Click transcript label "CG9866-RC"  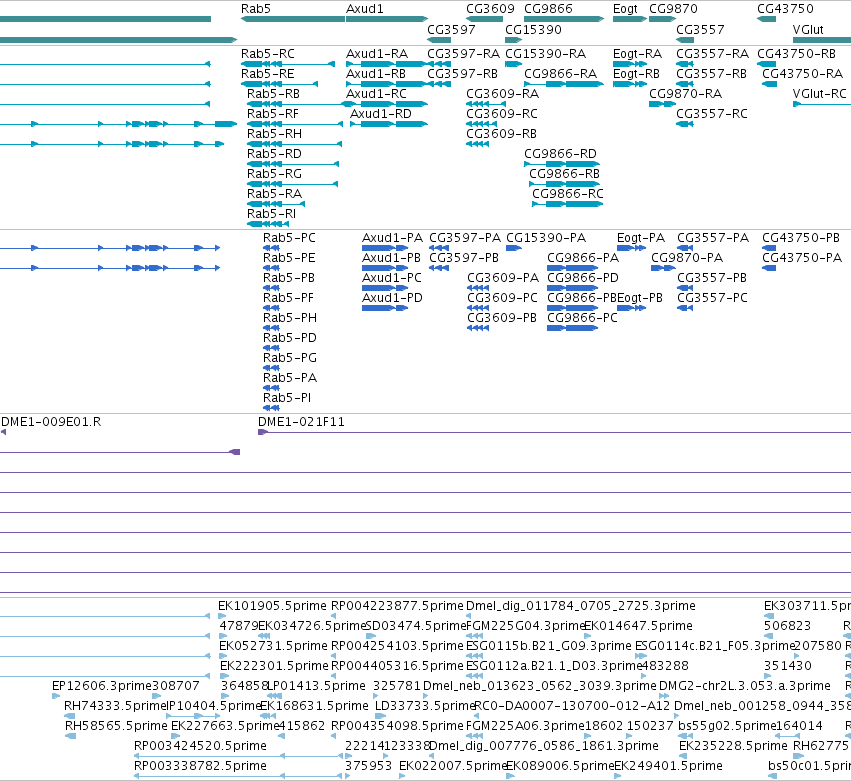point(568,194)
